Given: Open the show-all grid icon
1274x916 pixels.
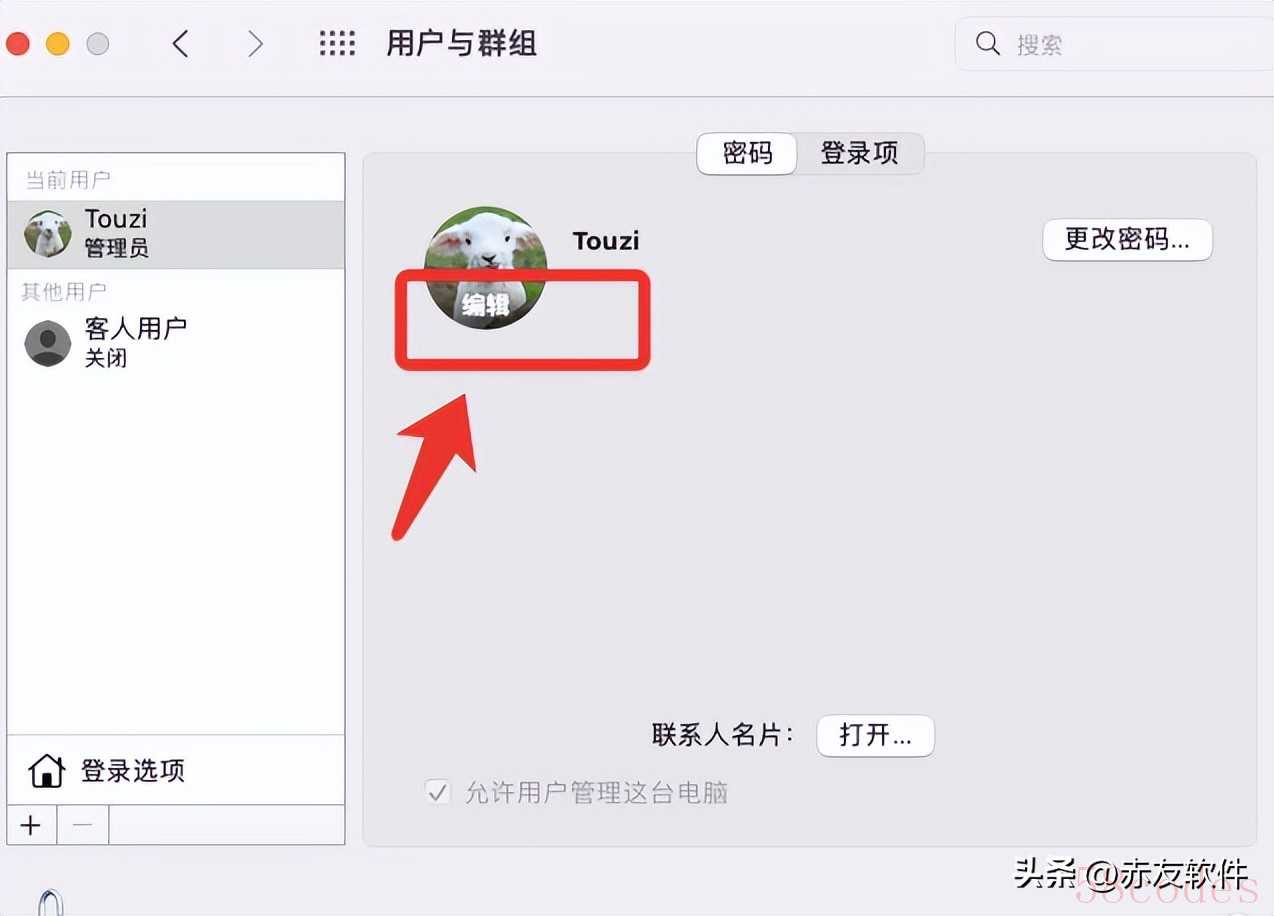Looking at the screenshot, I should (337, 43).
